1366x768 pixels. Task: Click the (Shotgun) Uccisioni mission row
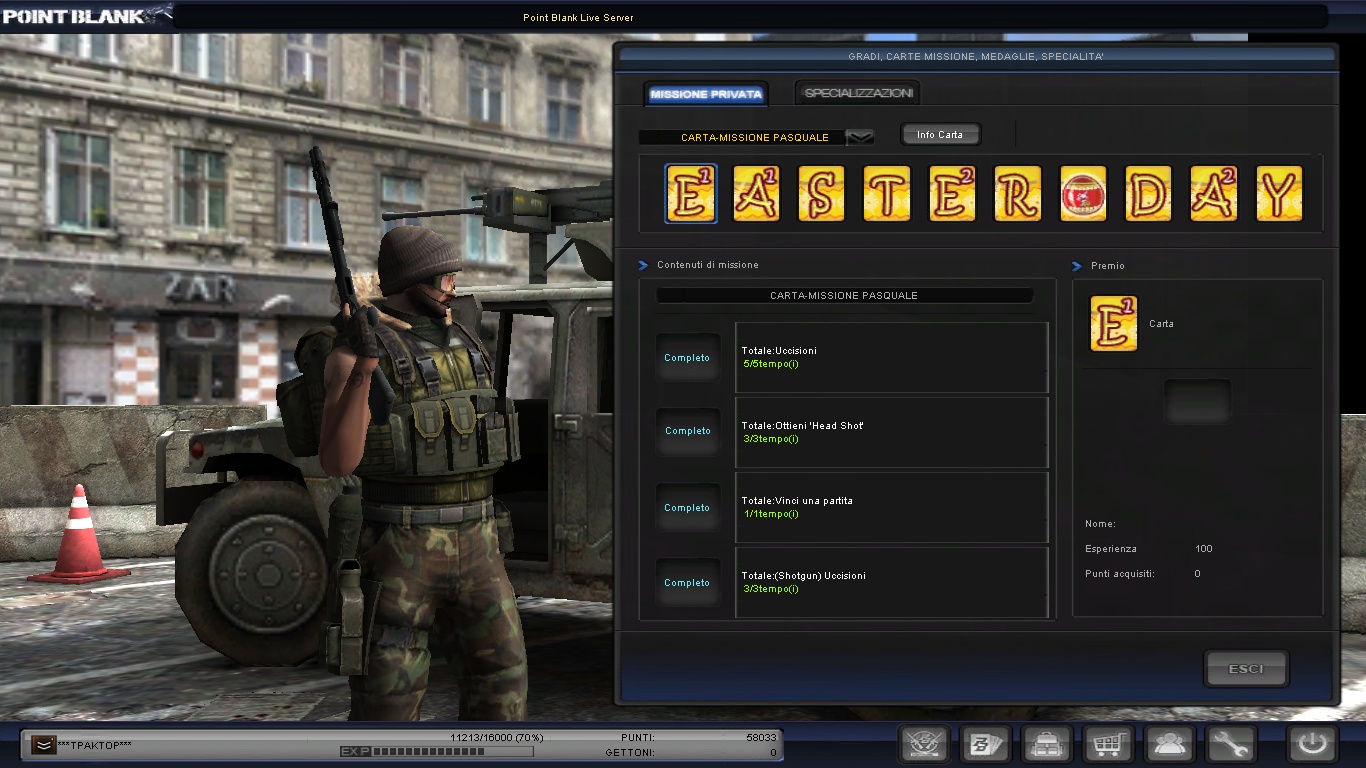pos(892,582)
